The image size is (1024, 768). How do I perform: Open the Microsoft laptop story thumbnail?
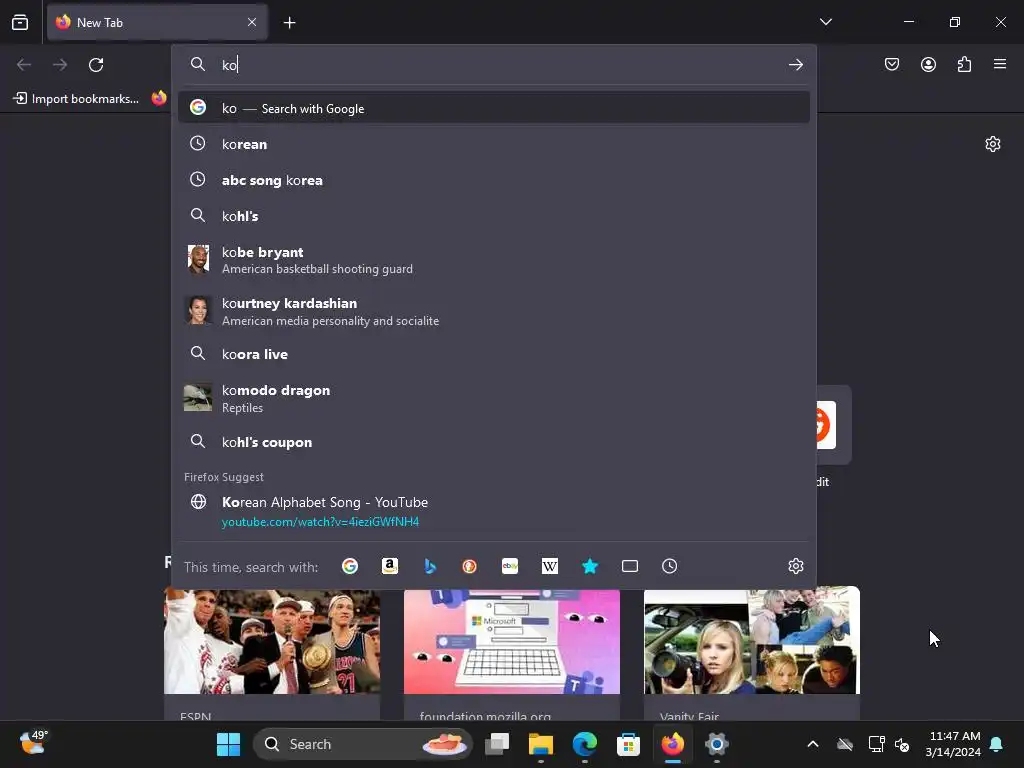tap(512, 641)
